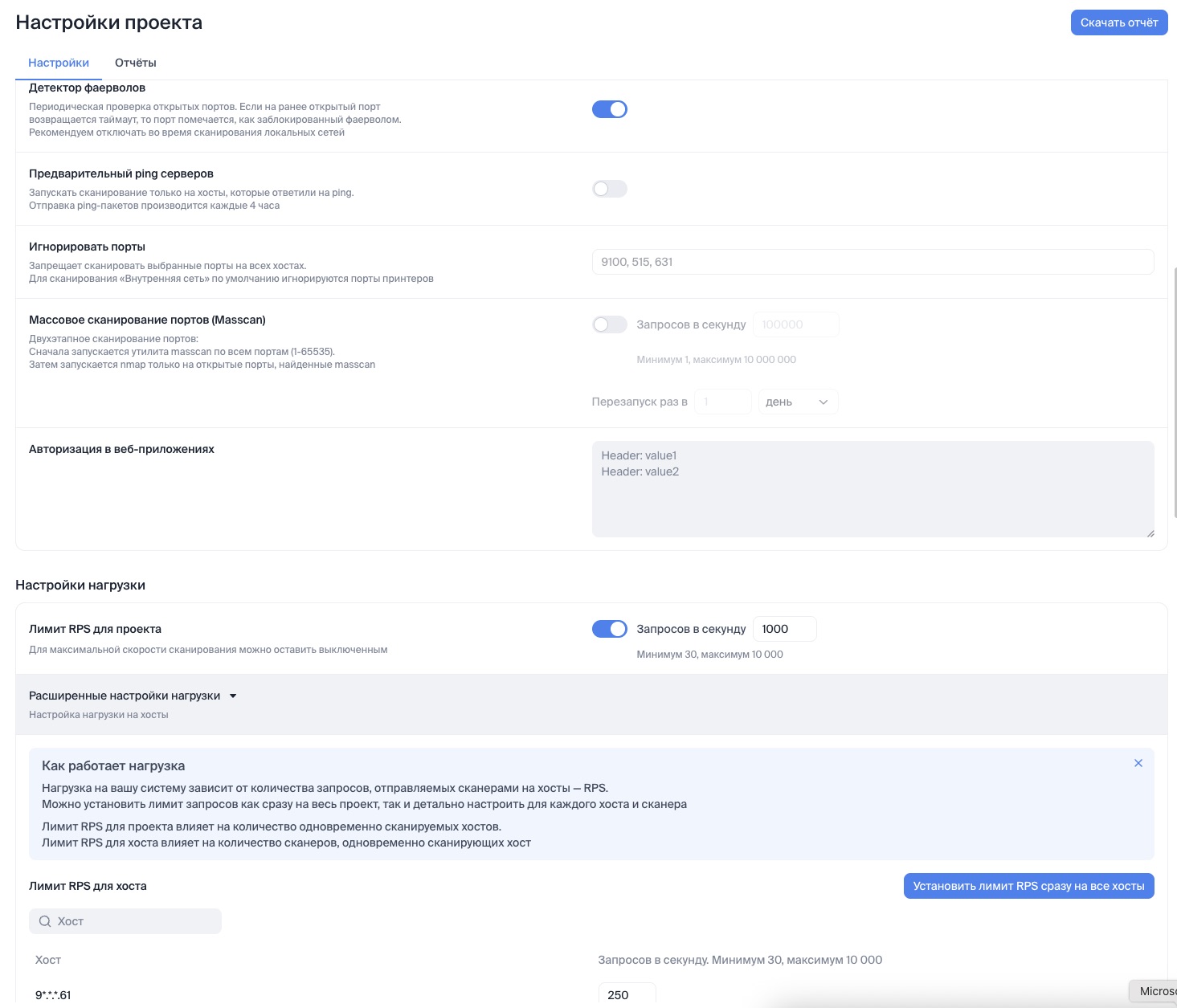Image resolution: width=1177 pixels, height=1008 pixels.
Task: Click the chevron arrow in "день" selector
Action: 823,402
